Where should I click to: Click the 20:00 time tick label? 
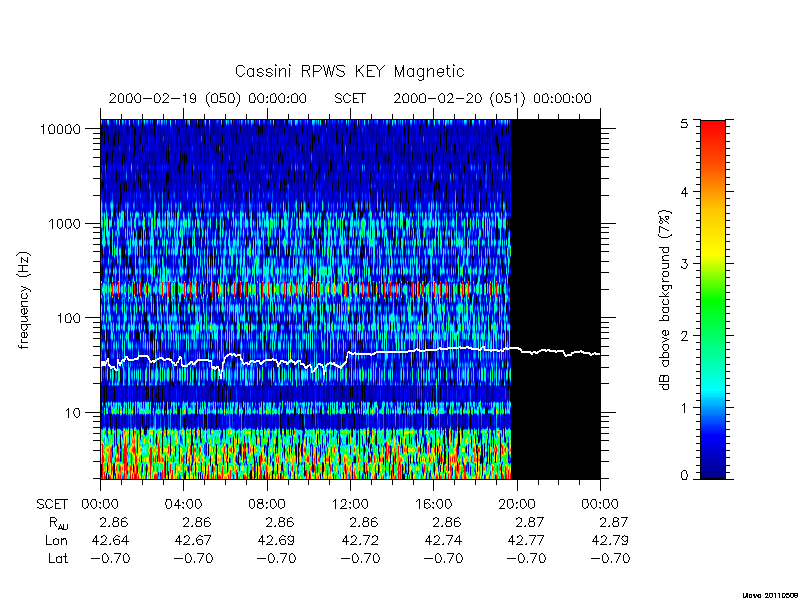tap(516, 505)
